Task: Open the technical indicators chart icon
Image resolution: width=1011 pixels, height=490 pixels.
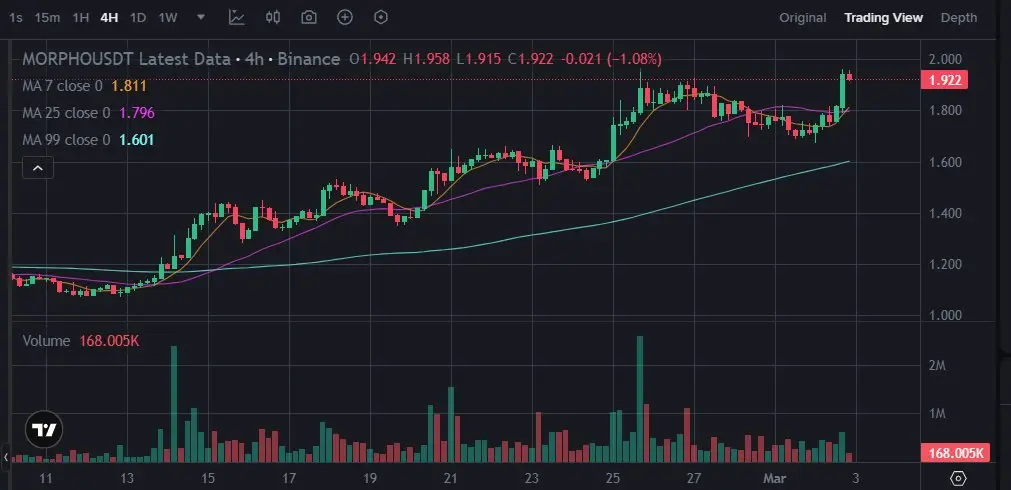Action: pos(236,18)
